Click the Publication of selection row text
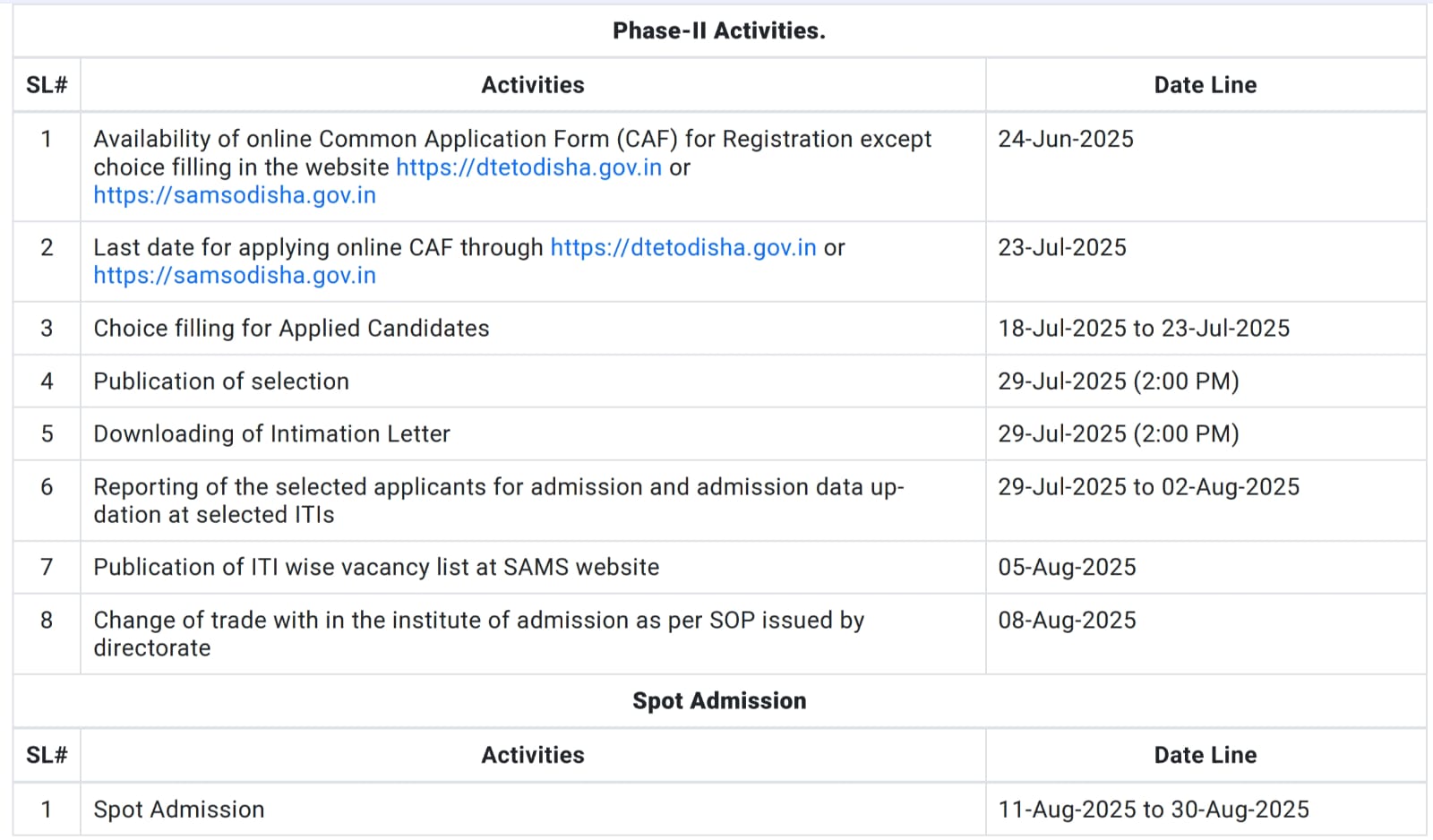Viewport: 1433px width, 840px height. pyautogui.click(x=221, y=381)
